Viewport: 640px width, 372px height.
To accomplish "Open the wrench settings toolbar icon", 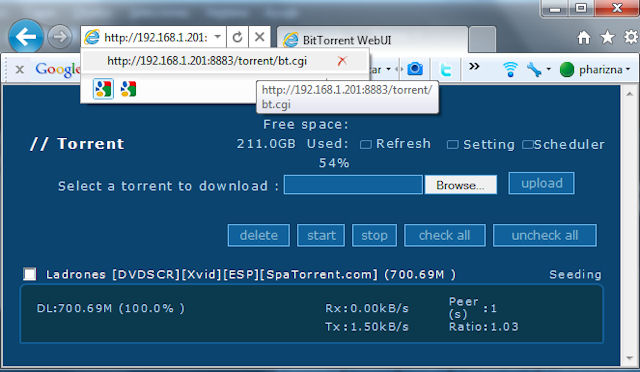I will click(534, 69).
